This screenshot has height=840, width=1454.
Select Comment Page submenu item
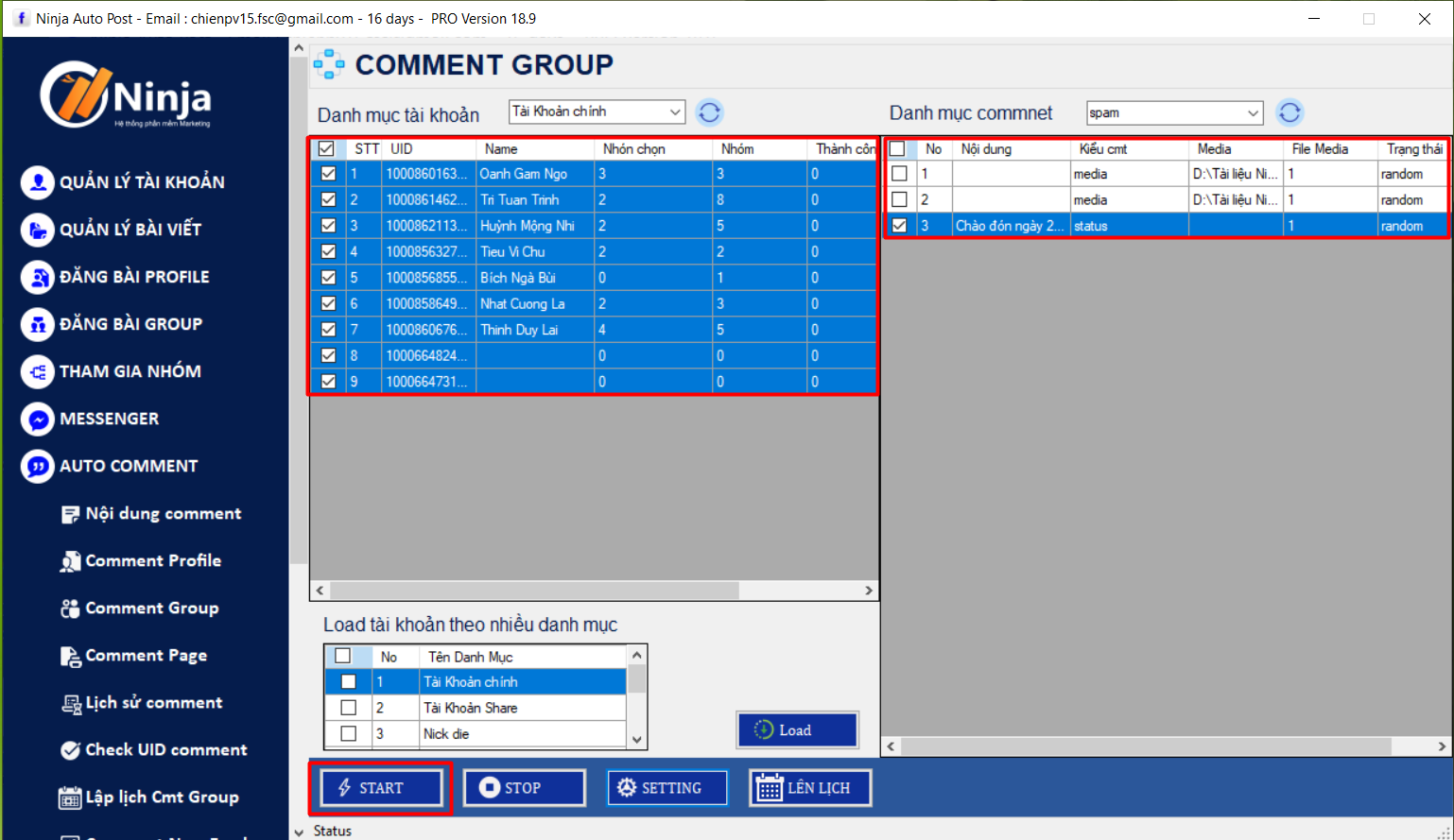[147, 656]
